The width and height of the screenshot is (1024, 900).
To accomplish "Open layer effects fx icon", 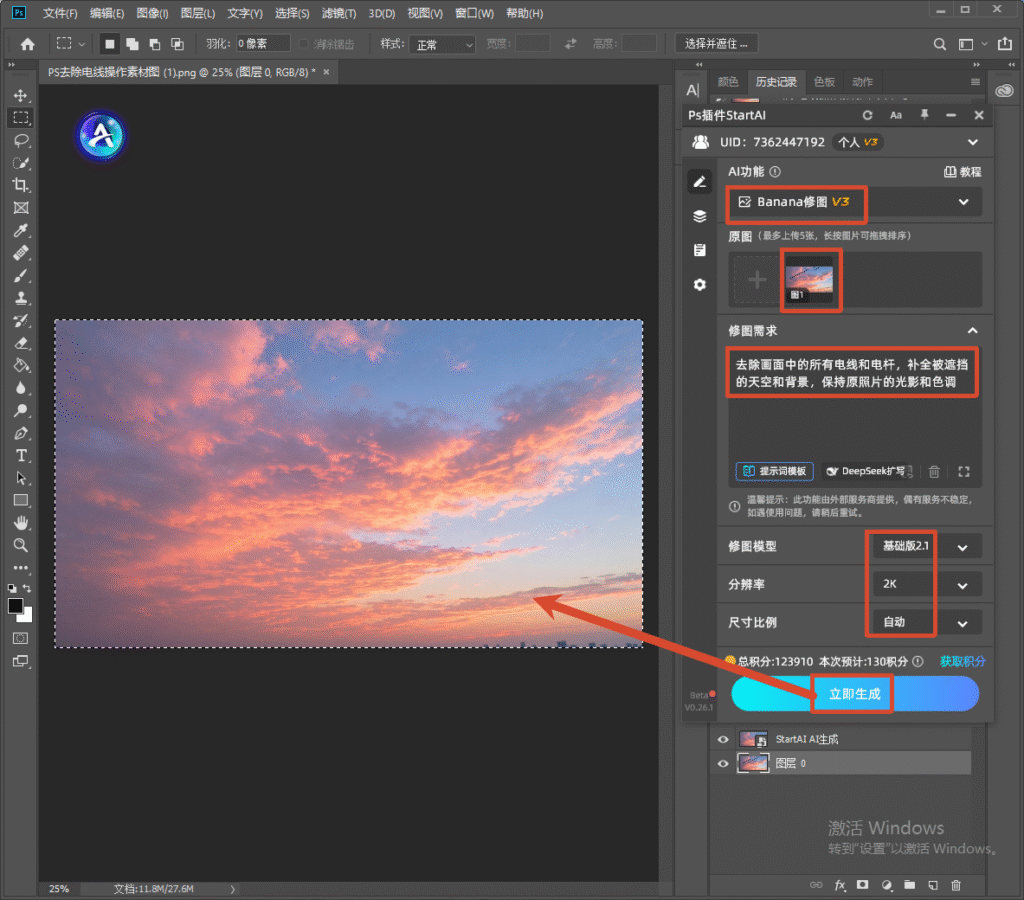I will [840, 885].
